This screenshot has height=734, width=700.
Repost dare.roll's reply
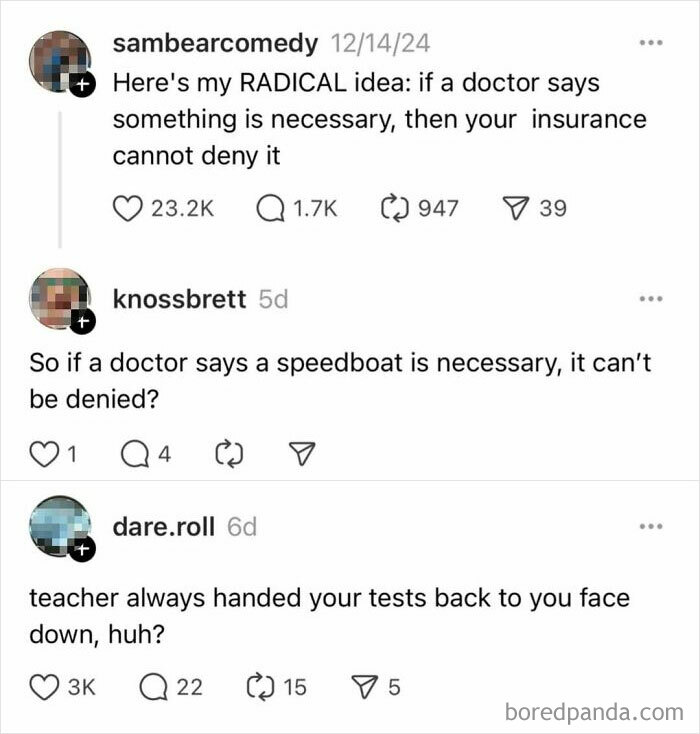[x=257, y=687]
